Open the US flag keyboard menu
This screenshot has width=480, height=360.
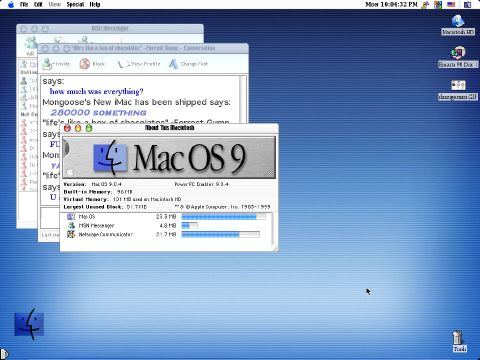(x=451, y=4)
